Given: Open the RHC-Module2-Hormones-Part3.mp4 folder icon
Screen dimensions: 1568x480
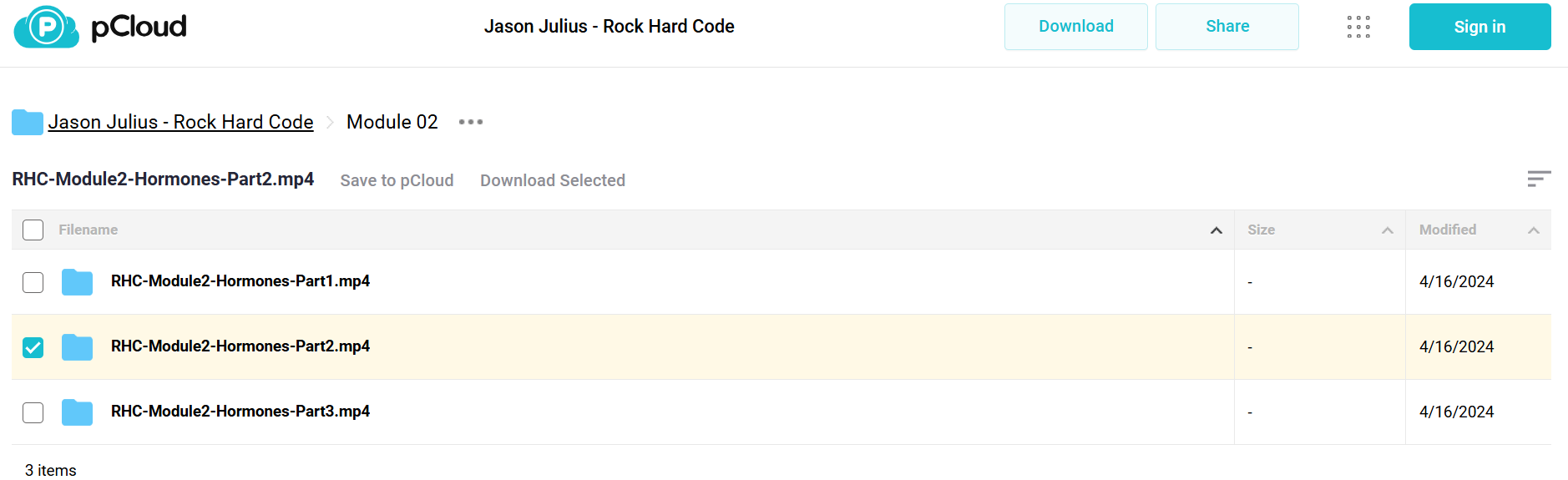Looking at the screenshot, I should [x=77, y=412].
